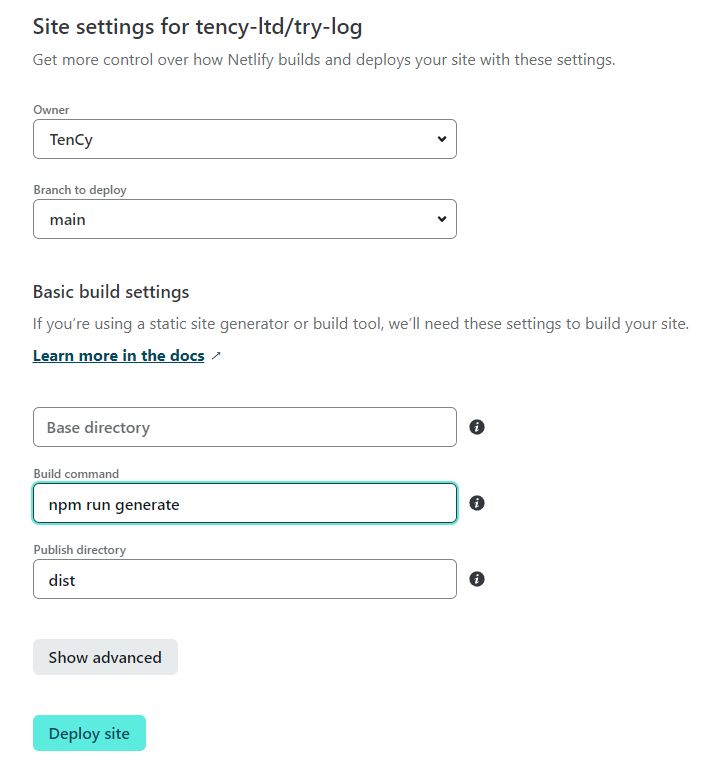Screen dimensions: 728x764
Task: Click the 'Build command' label text
Action: point(76,473)
